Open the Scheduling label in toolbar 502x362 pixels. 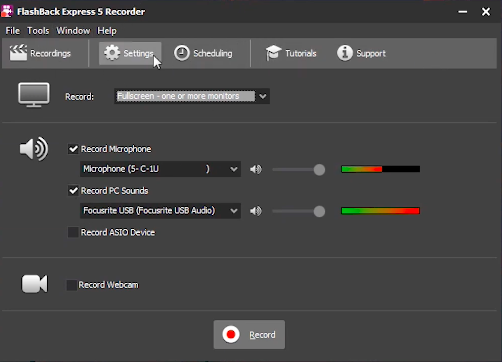coord(213,53)
